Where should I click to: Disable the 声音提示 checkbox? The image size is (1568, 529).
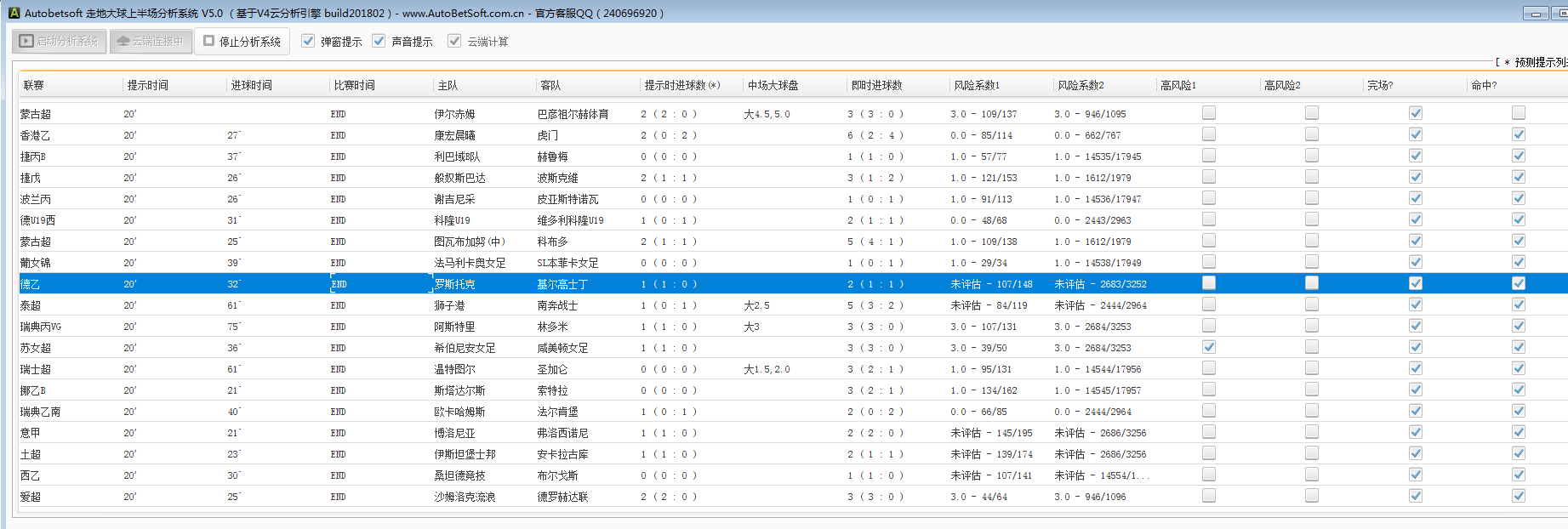379,41
